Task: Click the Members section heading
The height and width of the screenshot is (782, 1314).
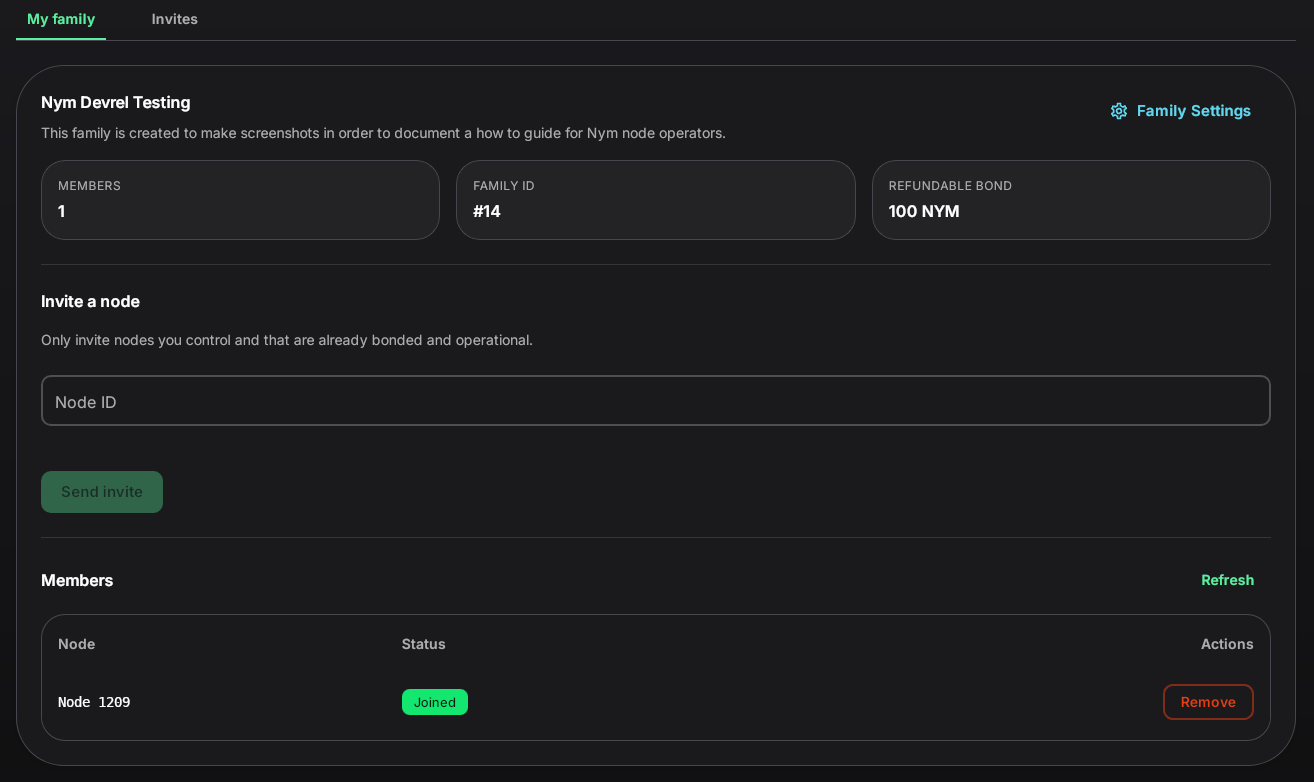Action: point(77,580)
